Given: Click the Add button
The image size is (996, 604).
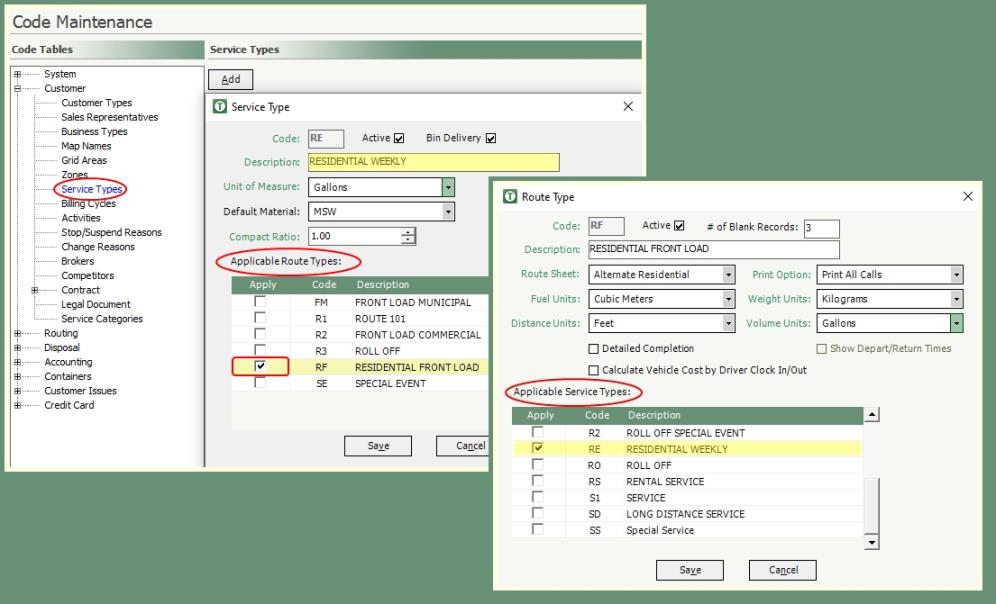Looking at the screenshot, I should (x=230, y=80).
